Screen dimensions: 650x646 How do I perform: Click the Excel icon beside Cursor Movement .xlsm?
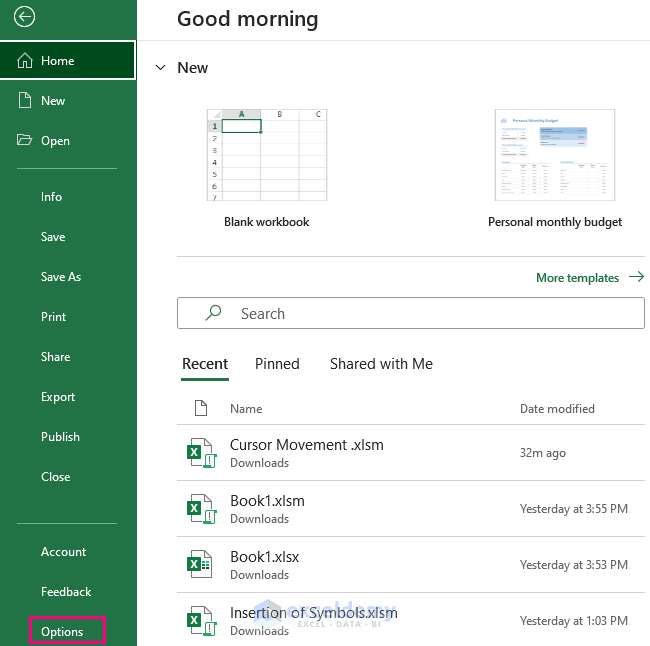201,453
